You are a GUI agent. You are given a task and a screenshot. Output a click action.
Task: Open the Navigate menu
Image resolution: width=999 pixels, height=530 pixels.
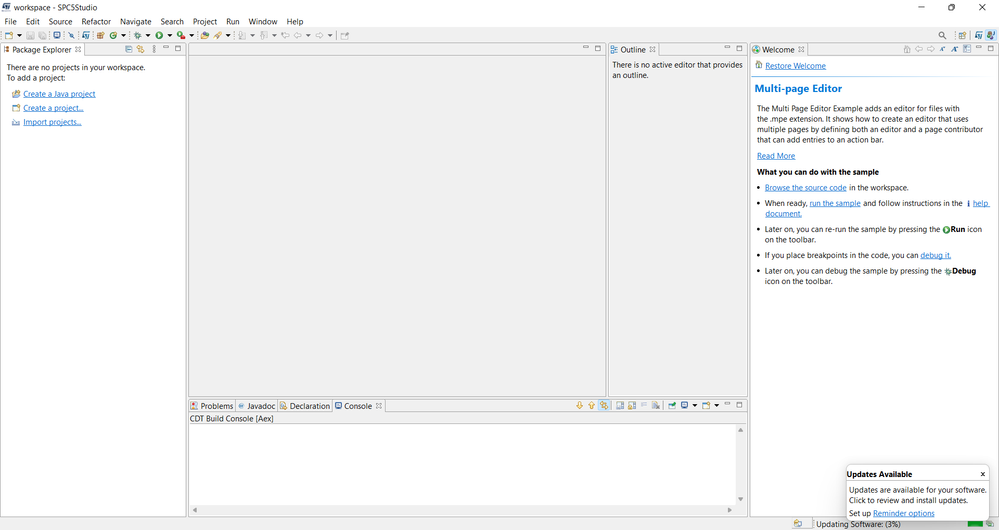tap(136, 22)
